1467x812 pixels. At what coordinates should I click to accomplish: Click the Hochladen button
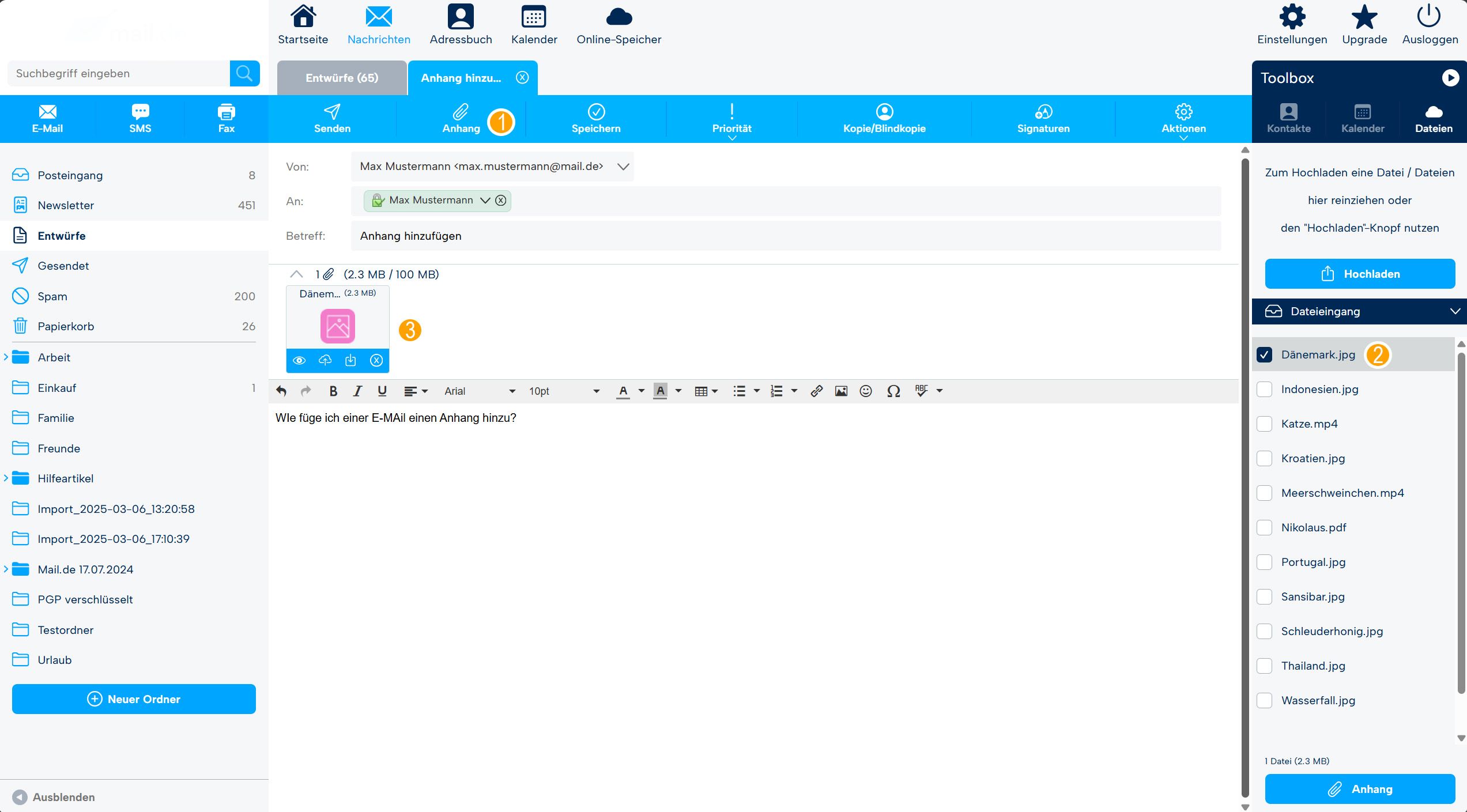click(1360, 274)
